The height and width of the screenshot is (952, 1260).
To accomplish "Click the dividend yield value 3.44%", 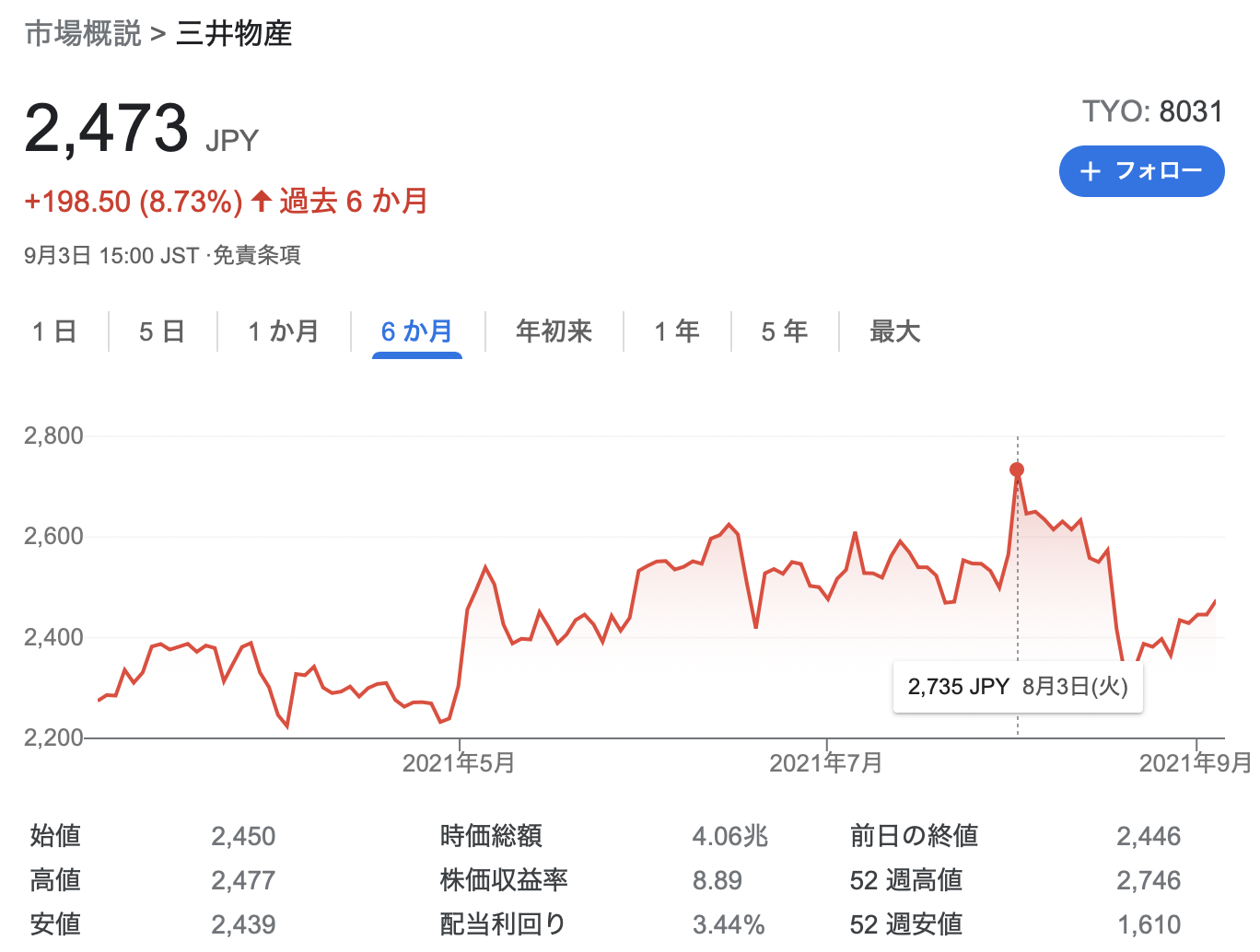I will tap(729, 924).
